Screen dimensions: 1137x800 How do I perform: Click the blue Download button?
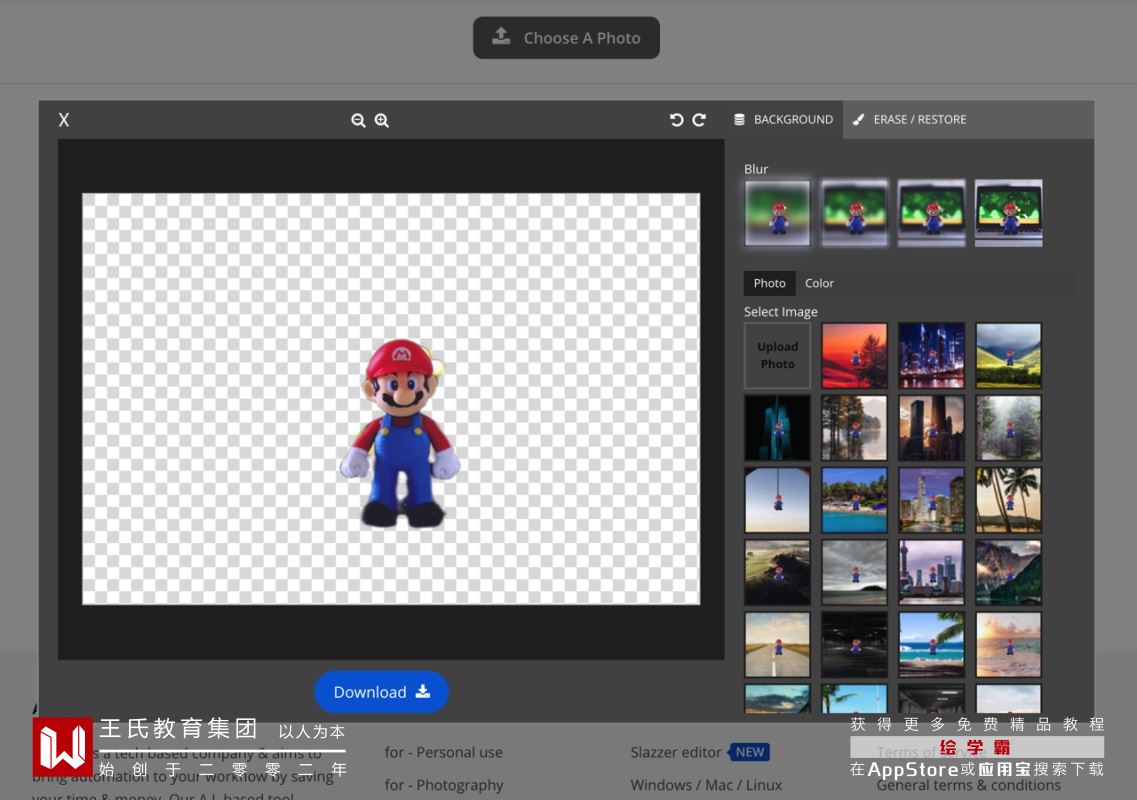[381, 692]
